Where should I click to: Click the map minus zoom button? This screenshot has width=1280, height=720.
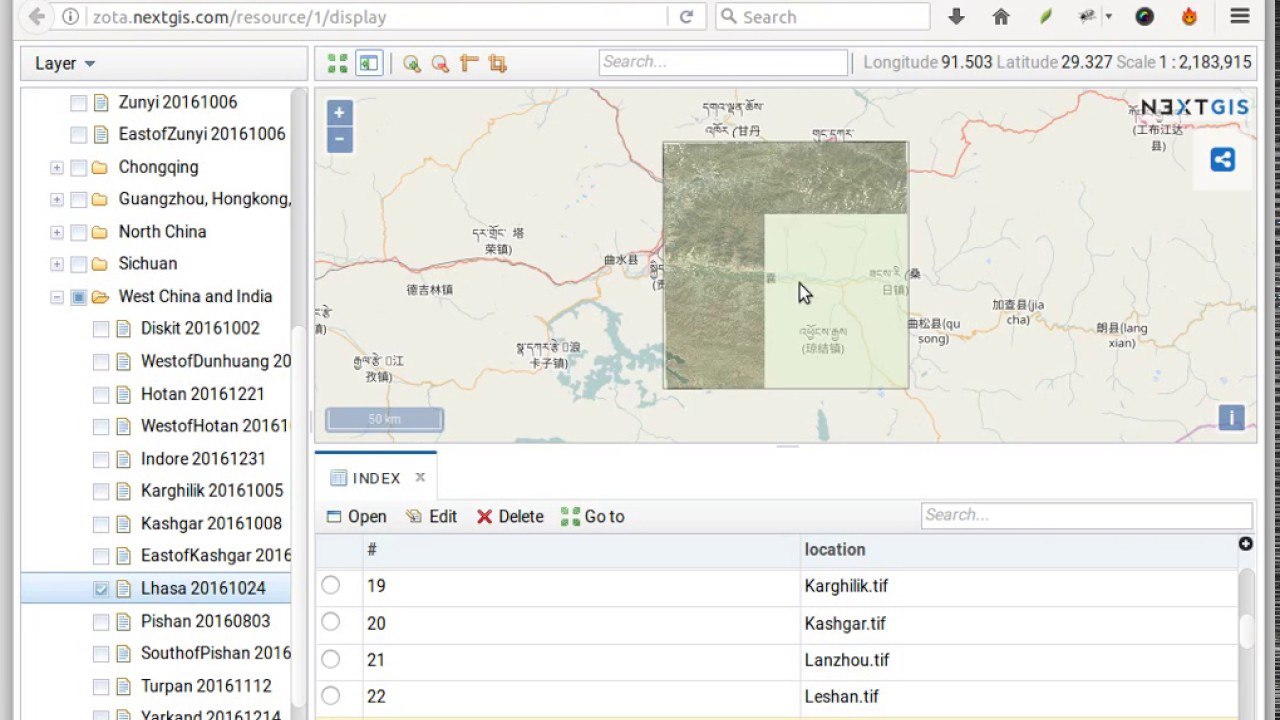340,139
